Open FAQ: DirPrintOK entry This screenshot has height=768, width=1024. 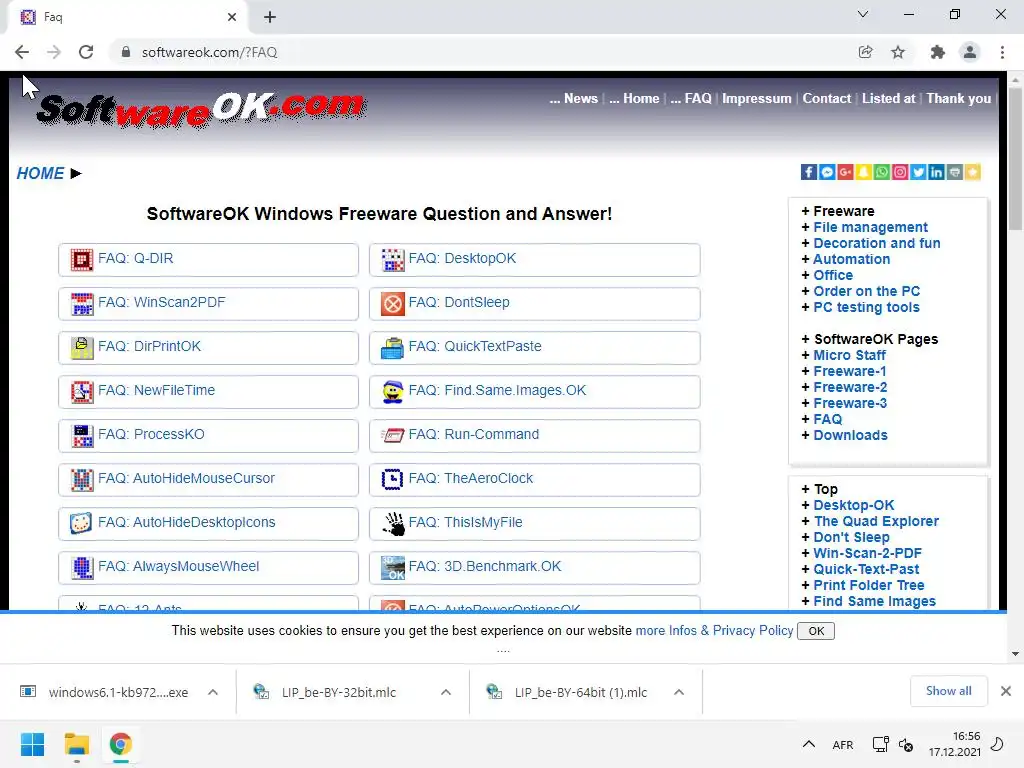coord(208,347)
